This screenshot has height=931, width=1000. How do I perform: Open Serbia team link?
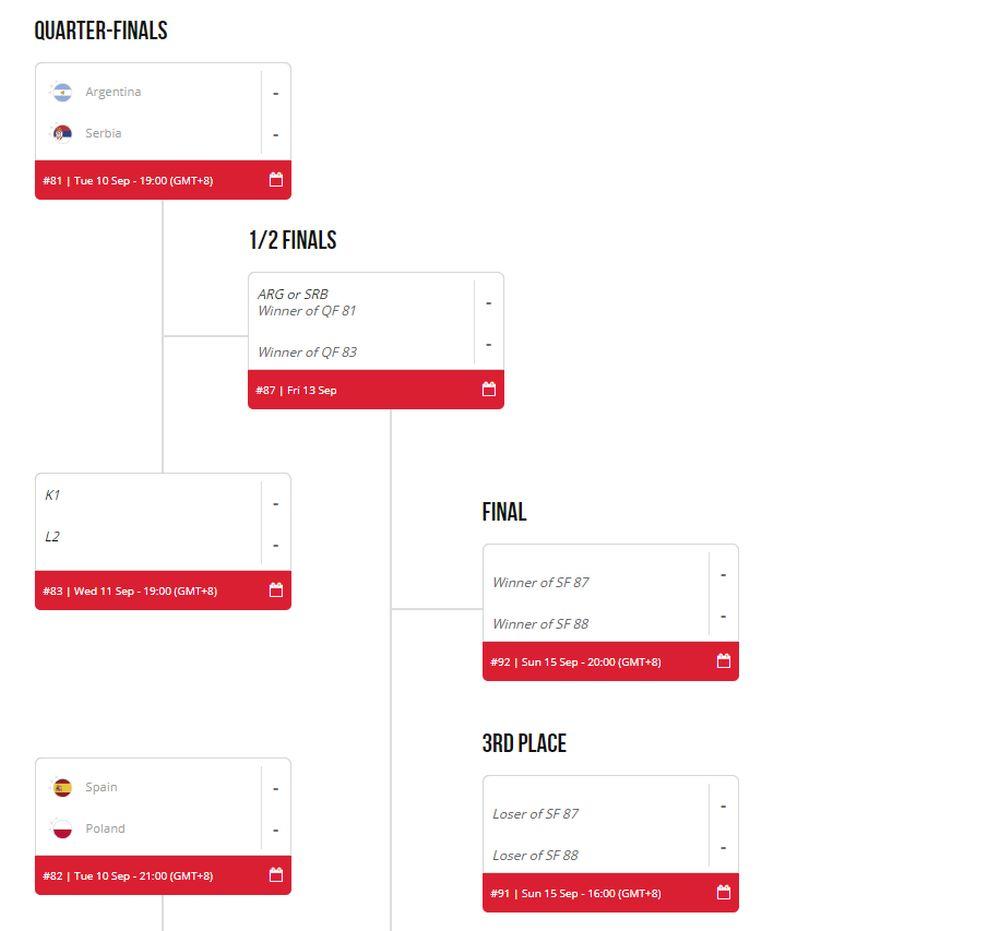pos(103,133)
